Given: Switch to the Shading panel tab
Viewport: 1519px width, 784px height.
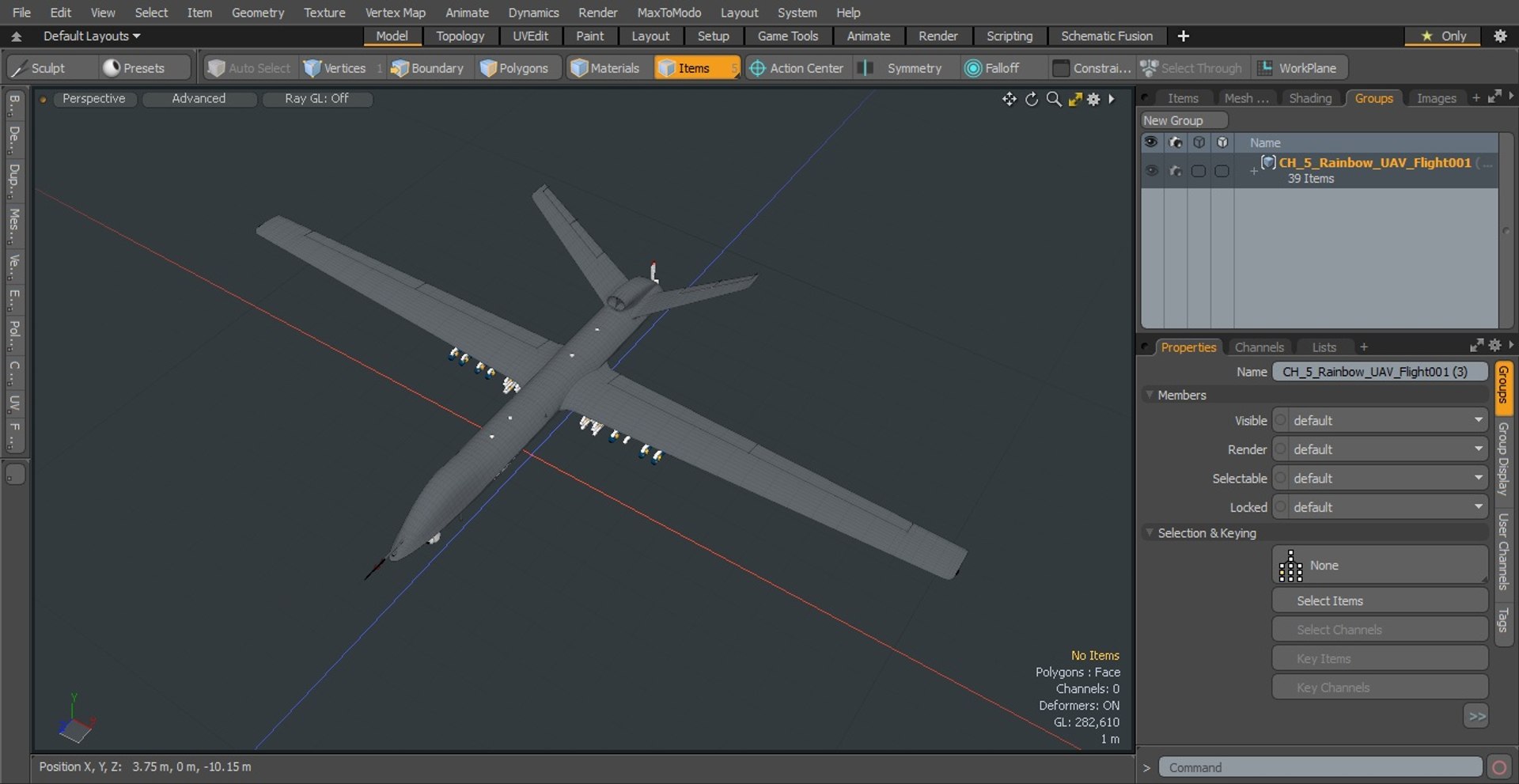Looking at the screenshot, I should pyautogui.click(x=1310, y=98).
